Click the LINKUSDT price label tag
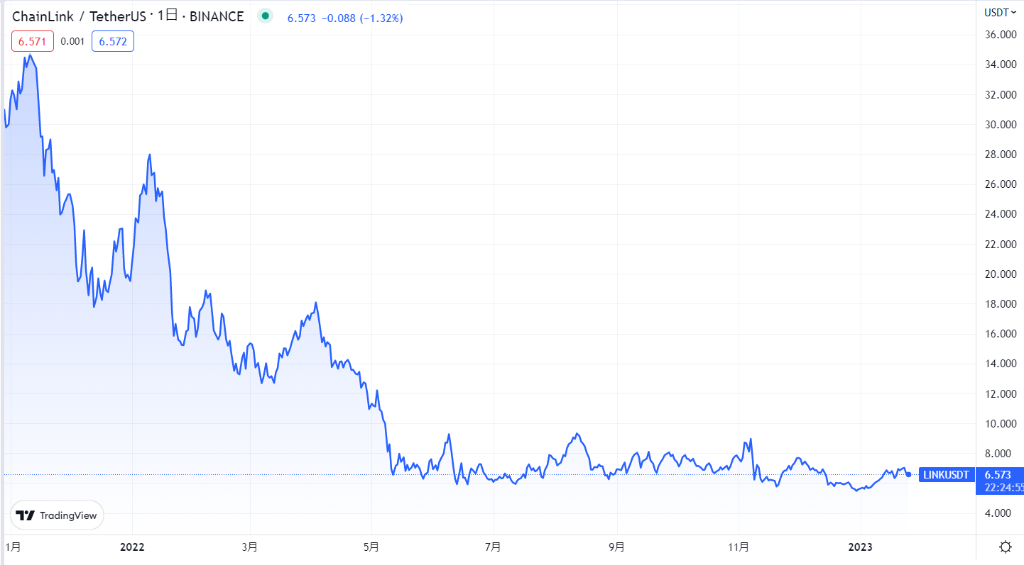 point(946,475)
